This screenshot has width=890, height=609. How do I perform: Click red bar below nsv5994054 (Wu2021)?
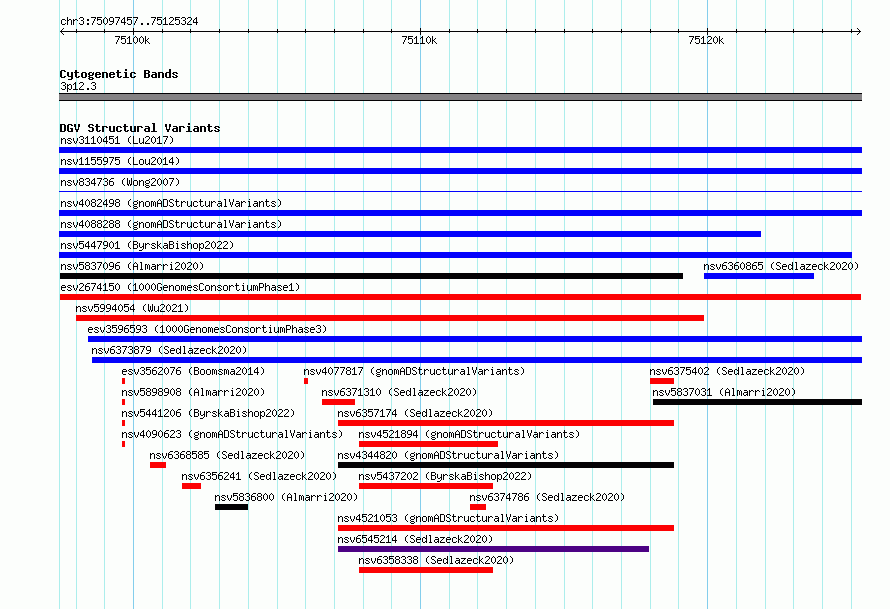tap(390, 318)
